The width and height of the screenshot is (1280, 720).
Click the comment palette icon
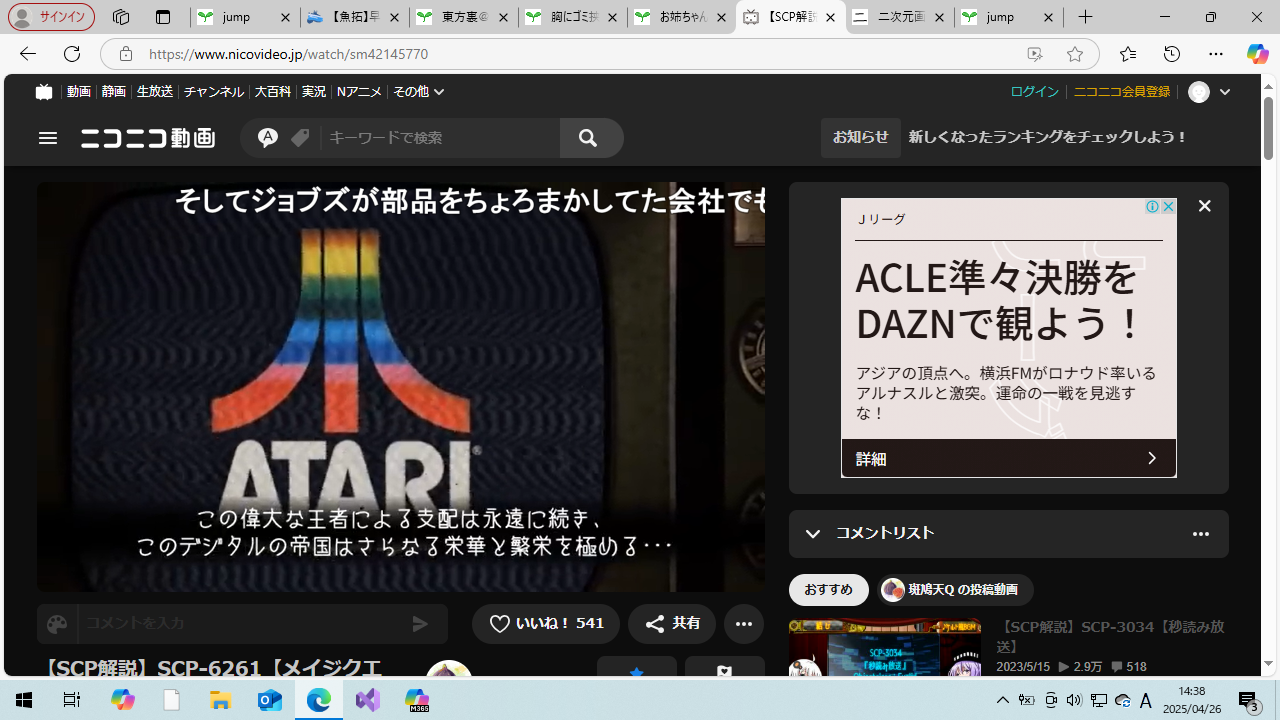[x=57, y=624]
